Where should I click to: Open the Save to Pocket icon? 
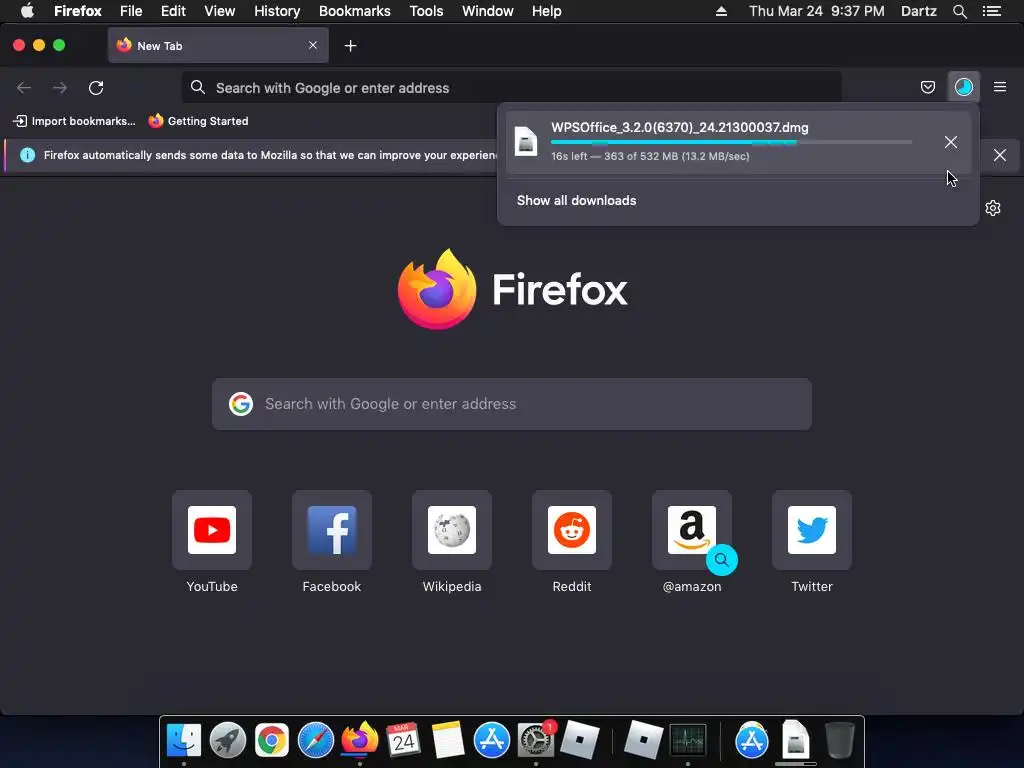927,87
